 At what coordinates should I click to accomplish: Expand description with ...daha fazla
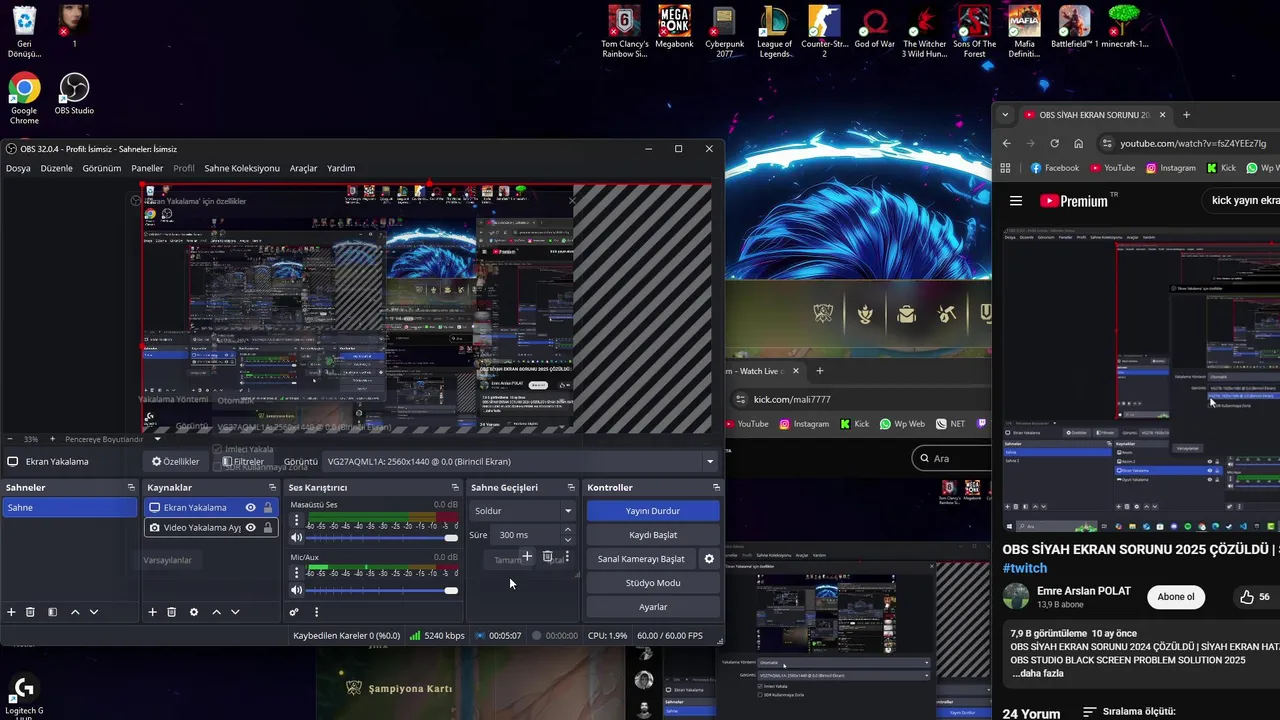pos(1038,673)
